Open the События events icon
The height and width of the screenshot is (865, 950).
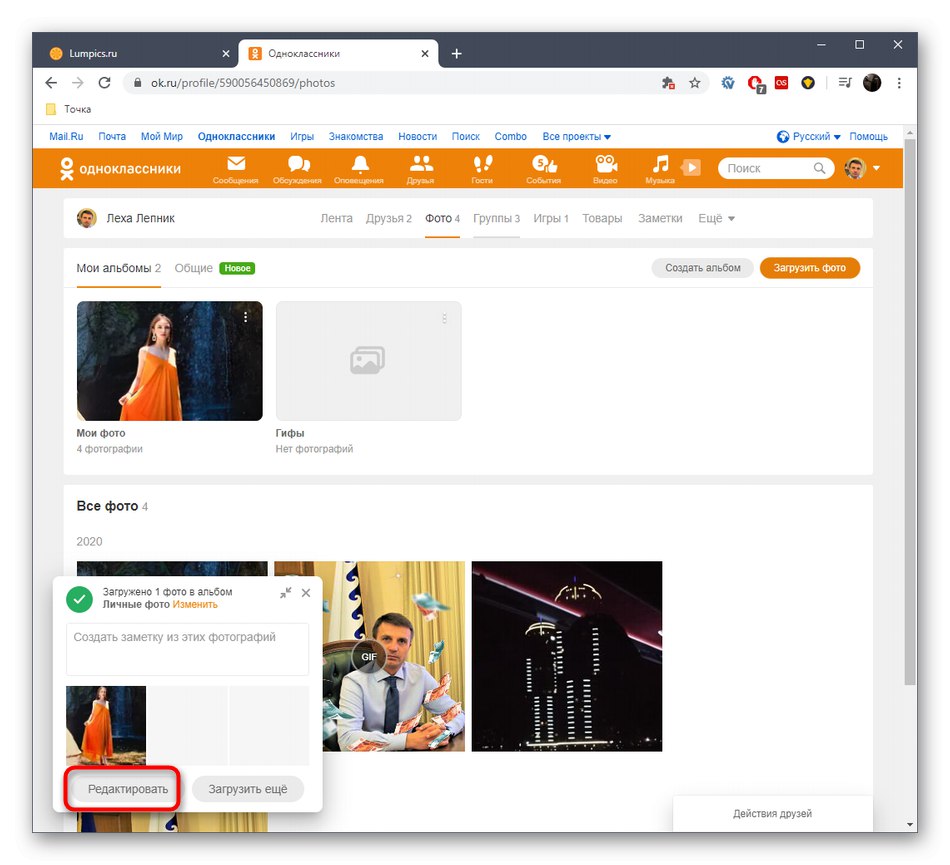(x=543, y=169)
